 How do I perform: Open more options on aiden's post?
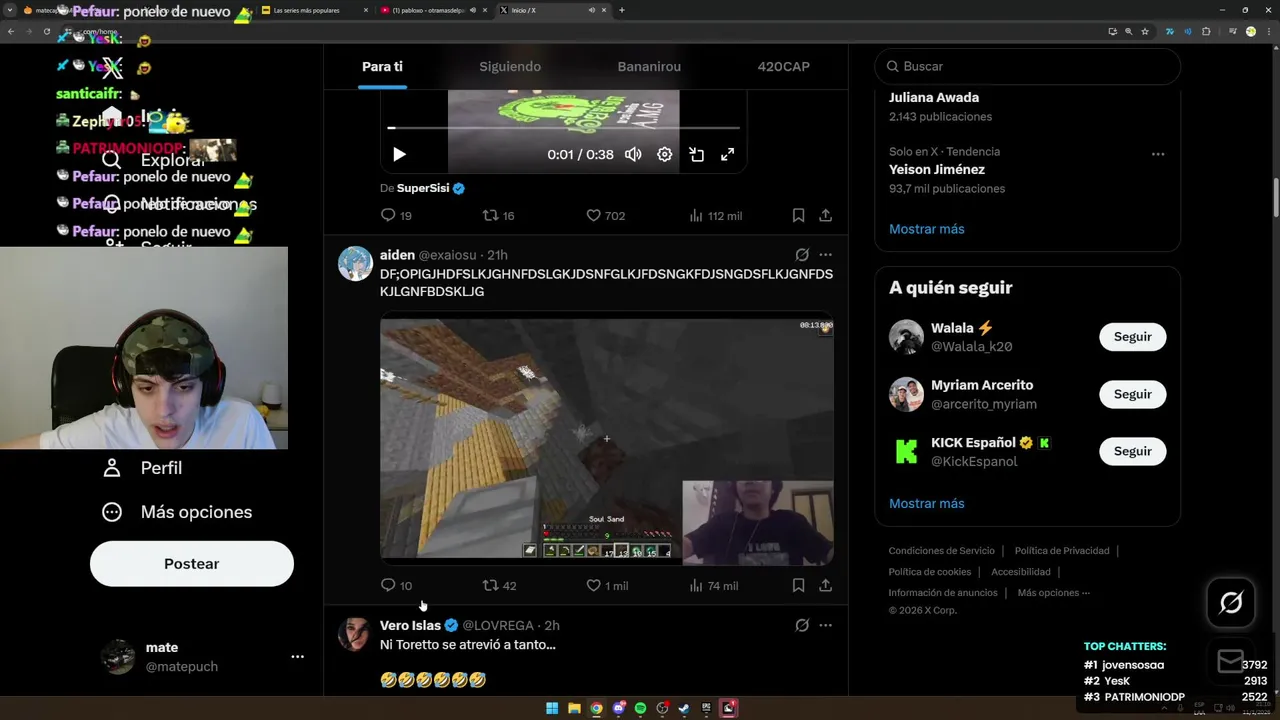click(x=825, y=255)
